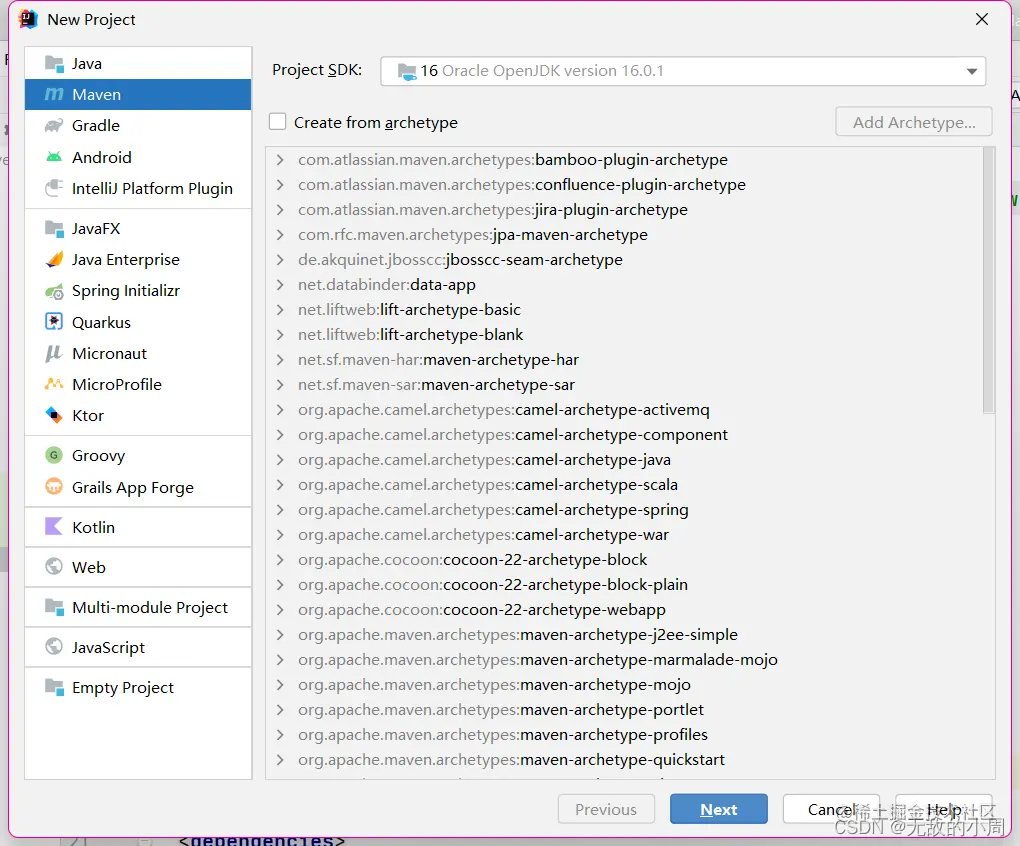The height and width of the screenshot is (846, 1020).
Task: Click the Next button
Action: [x=719, y=809]
